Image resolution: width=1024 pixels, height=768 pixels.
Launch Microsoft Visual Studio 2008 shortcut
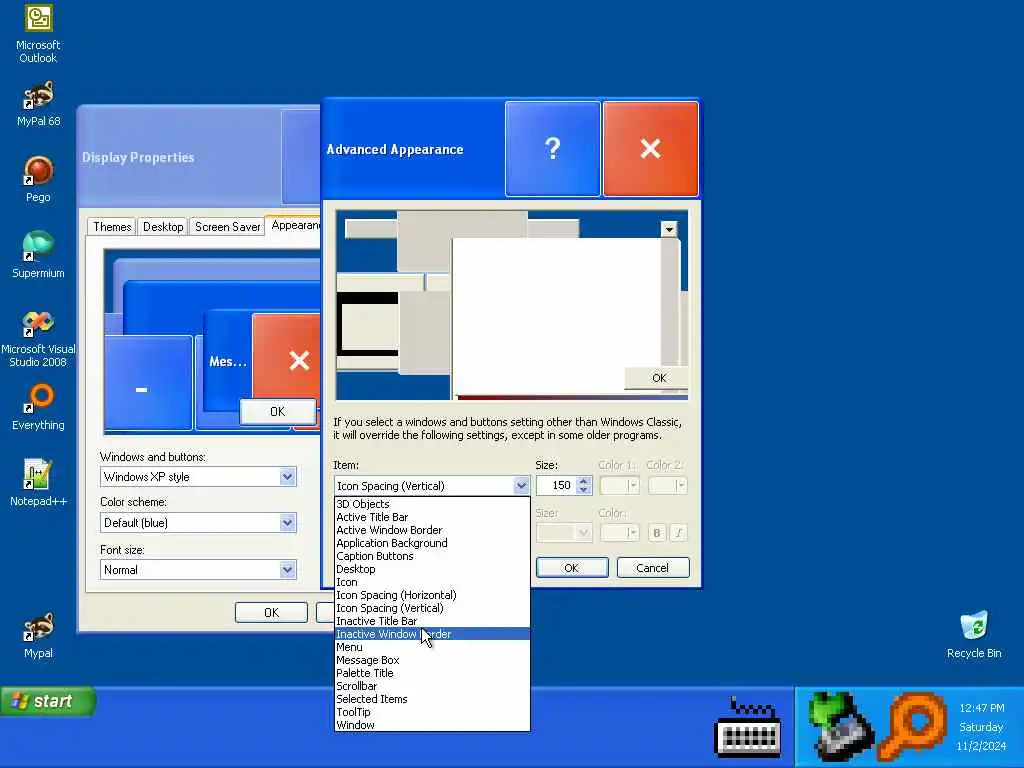(38, 340)
